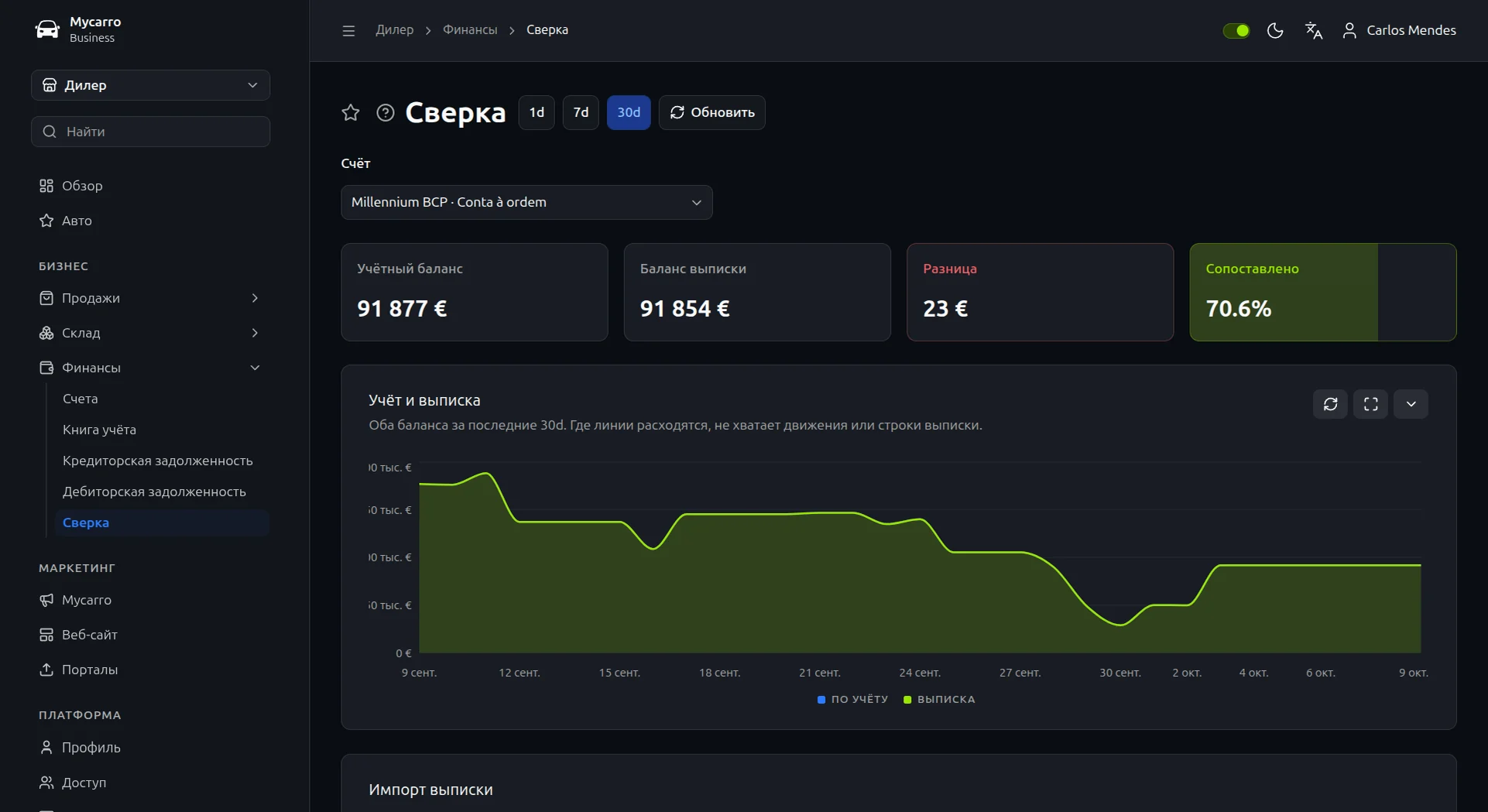The width and height of the screenshot is (1488, 812).
Task: Select the 30d period
Action: click(629, 113)
